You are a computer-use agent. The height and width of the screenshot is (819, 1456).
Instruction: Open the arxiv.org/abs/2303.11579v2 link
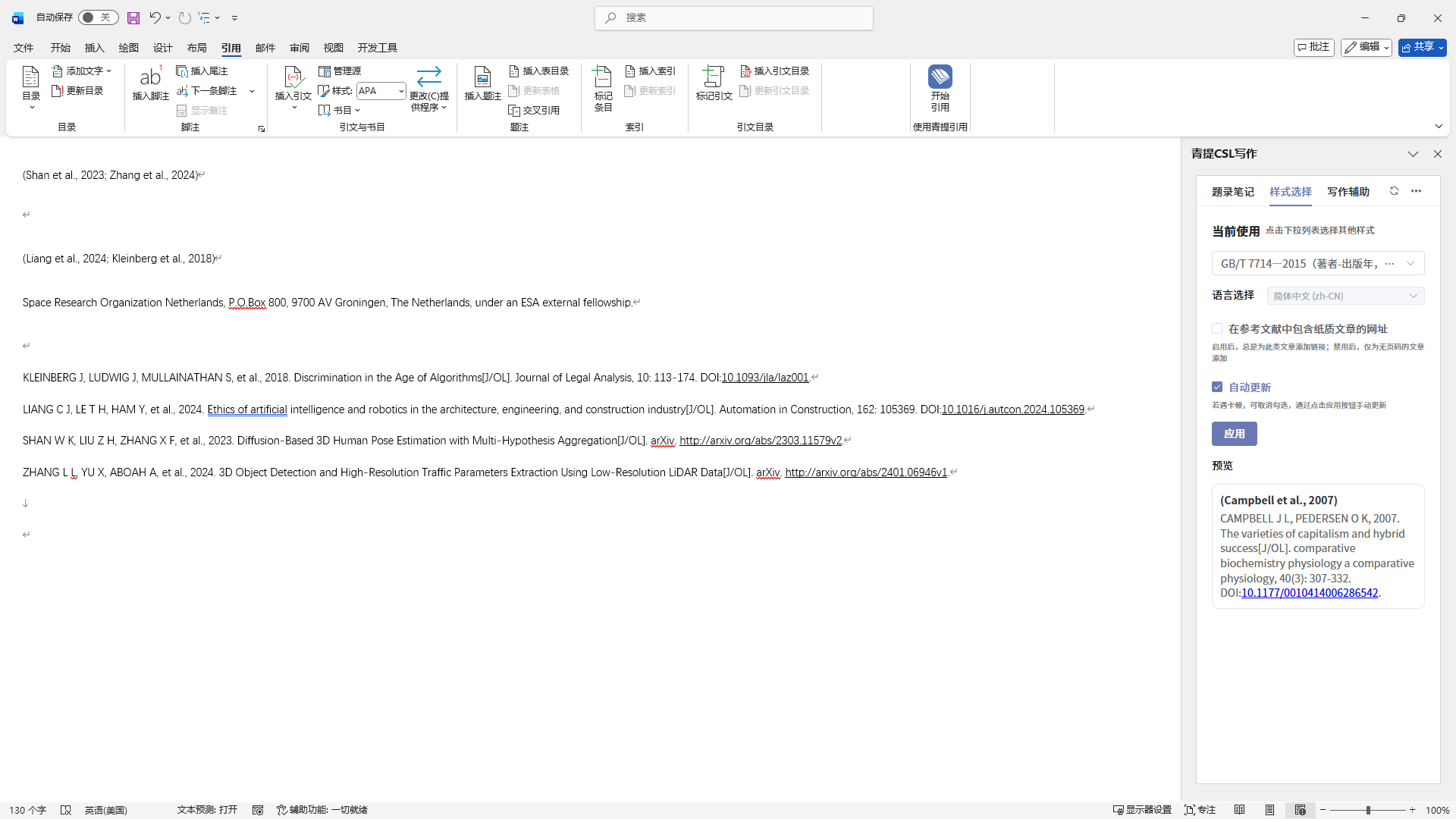pyautogui.click(x=760, y=441)
